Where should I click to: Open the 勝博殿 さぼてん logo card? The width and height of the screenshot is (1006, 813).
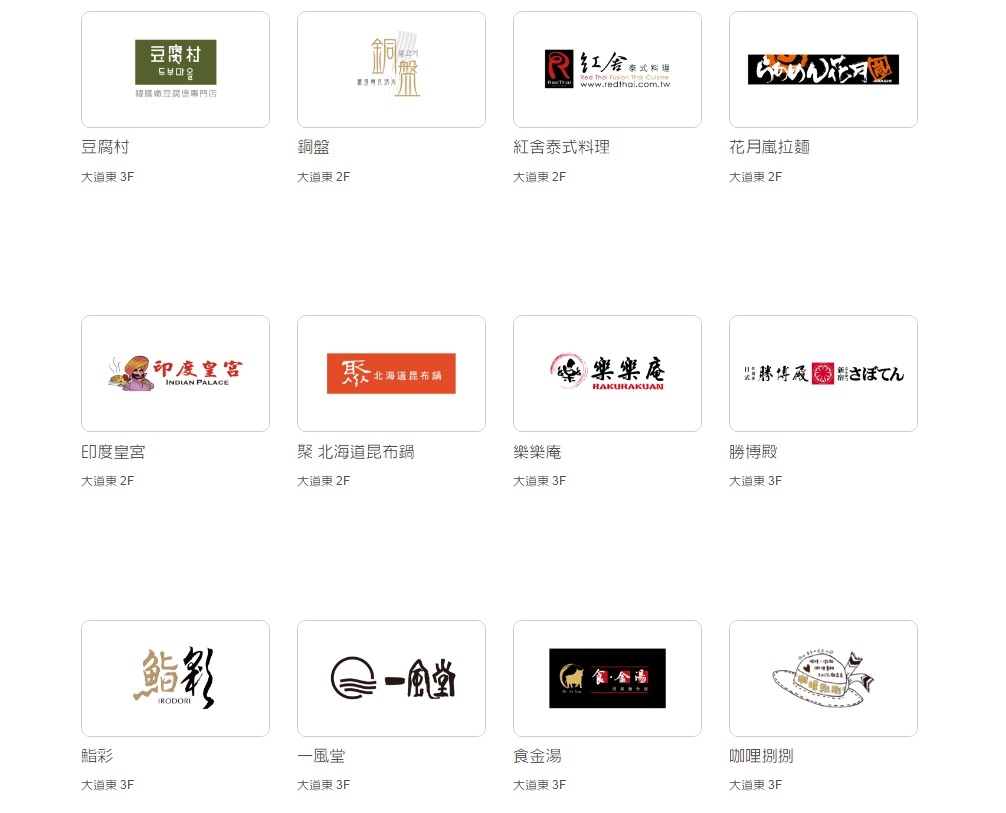[x=823, y=373]
